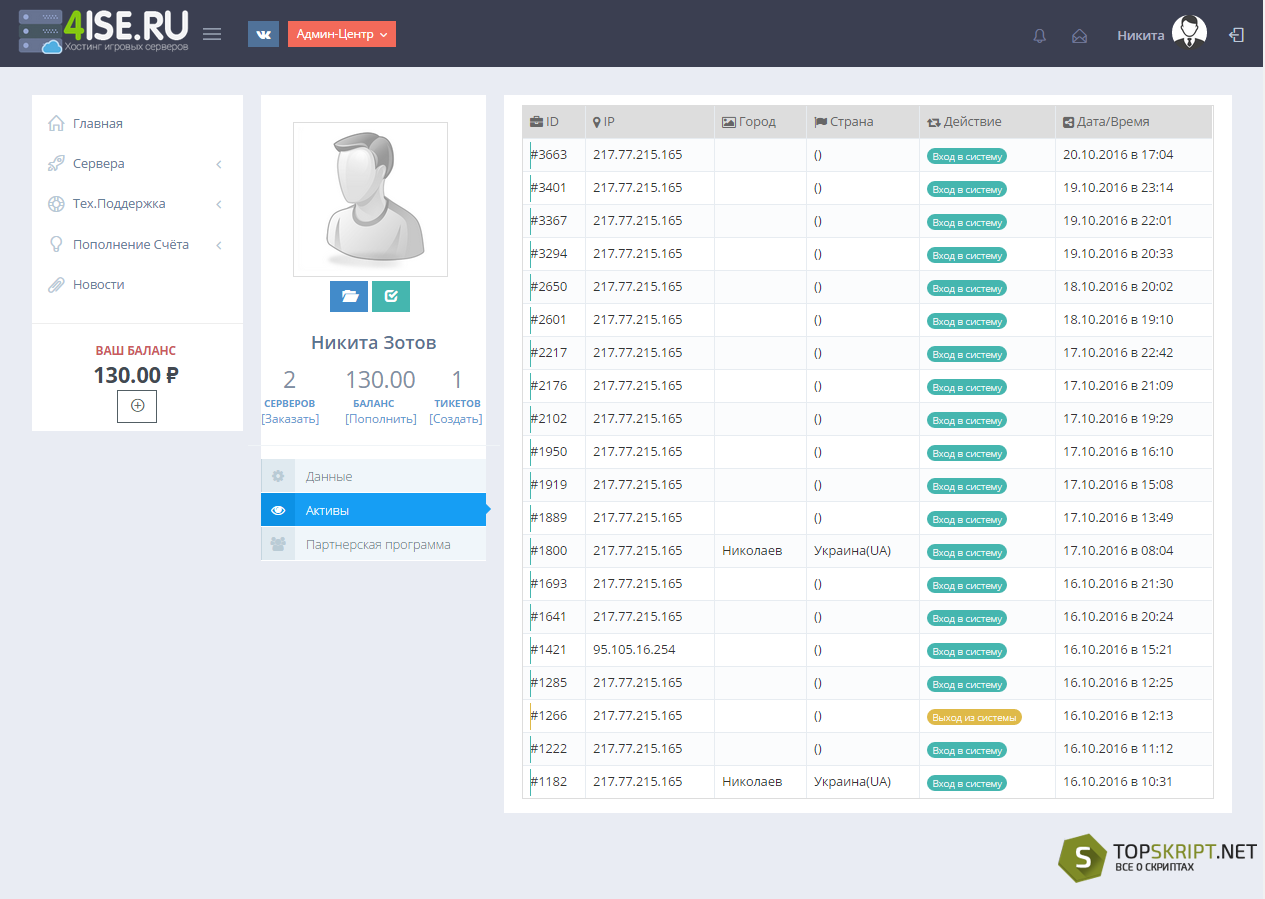This screenshot has width=1265, height=899.
Task: Click the gear icon of Данные tab
Action: click(278, 476)
